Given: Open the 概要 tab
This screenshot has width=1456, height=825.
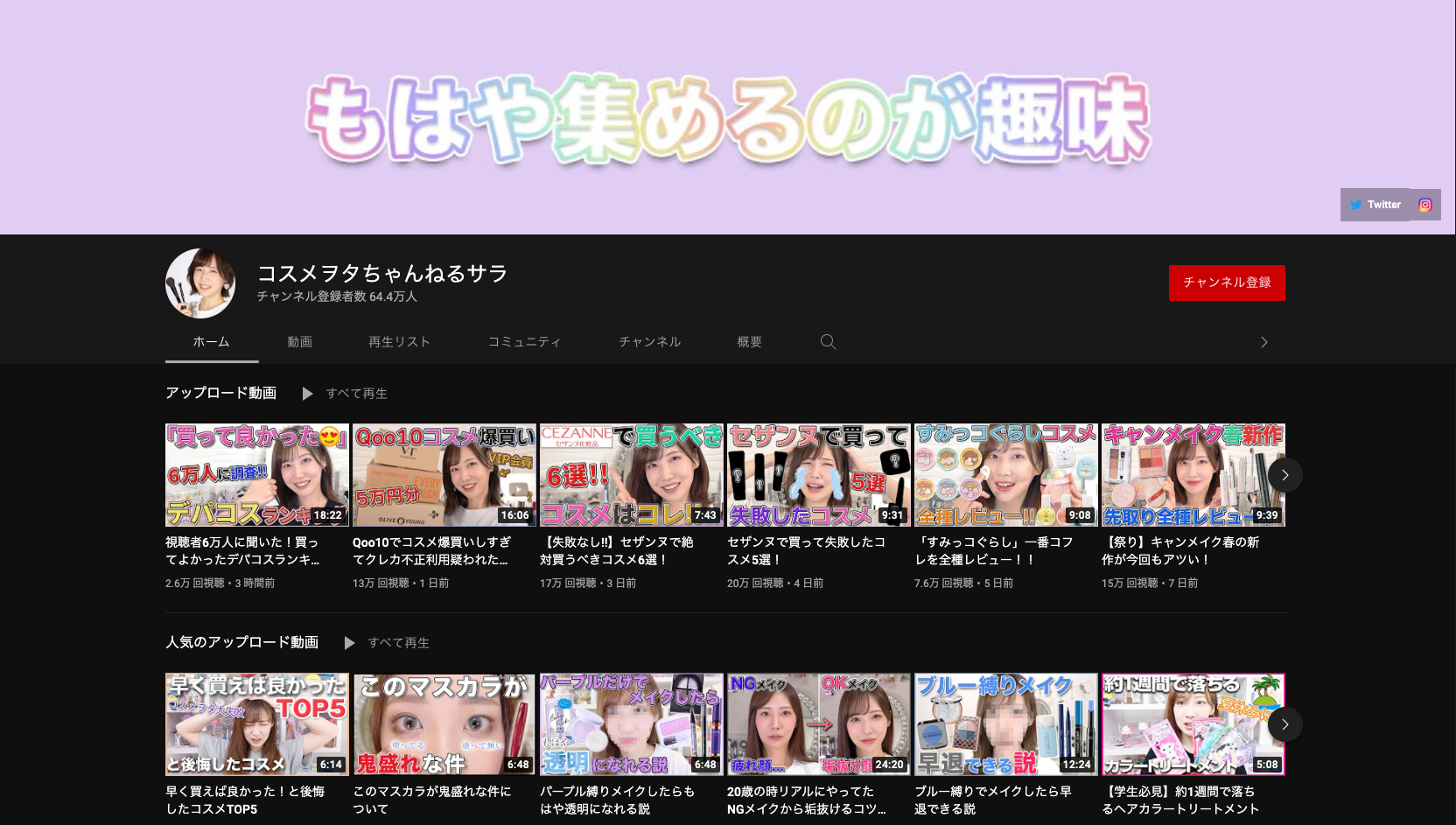Looking at the screenshot, I should click(x=750, y=342).
